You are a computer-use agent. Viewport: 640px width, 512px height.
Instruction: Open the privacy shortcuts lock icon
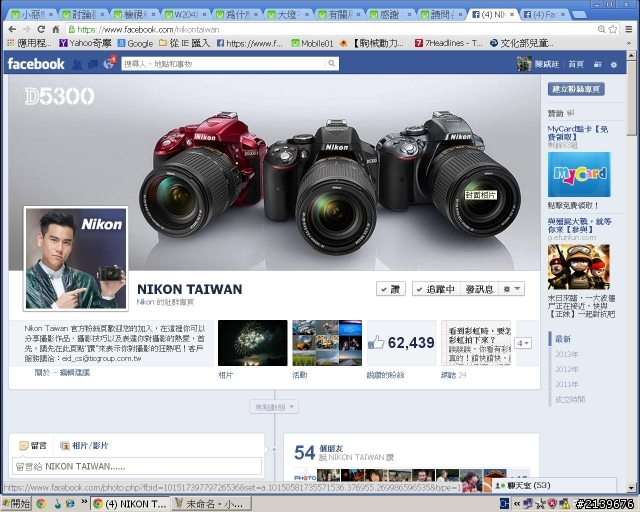[598, 64]
